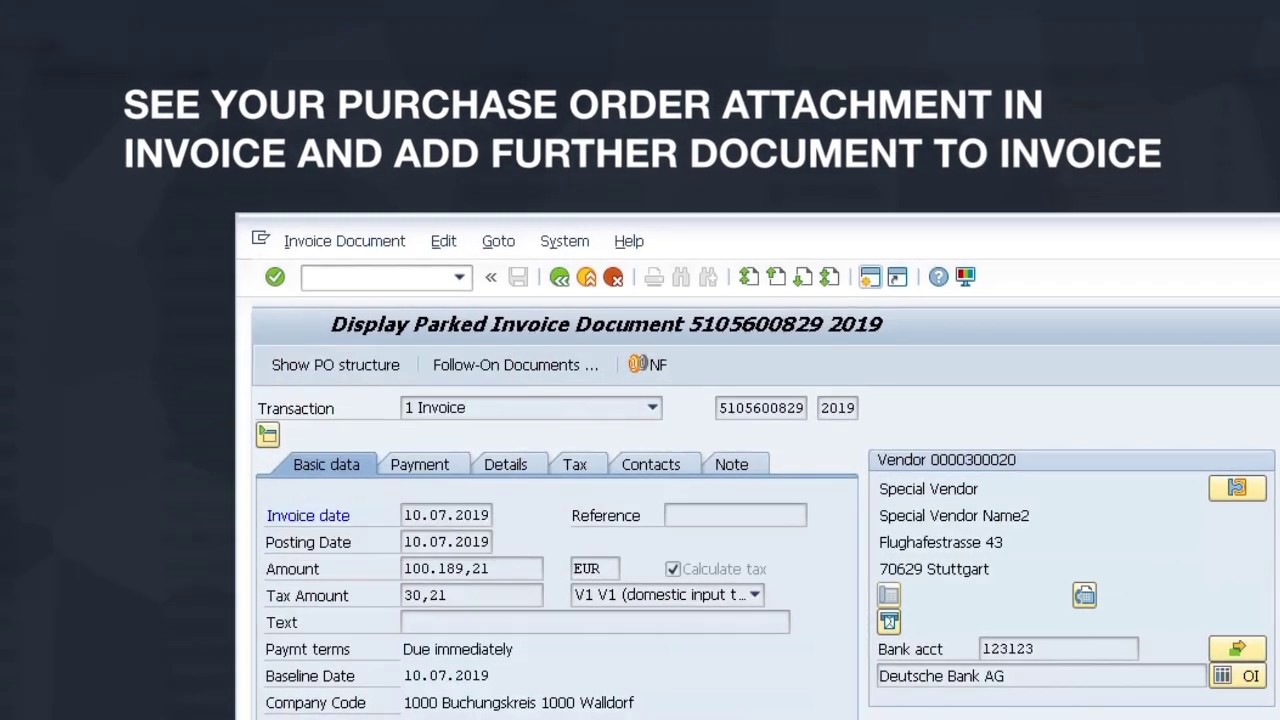Click the green Back arrow icon

click(x=560, y=277)
